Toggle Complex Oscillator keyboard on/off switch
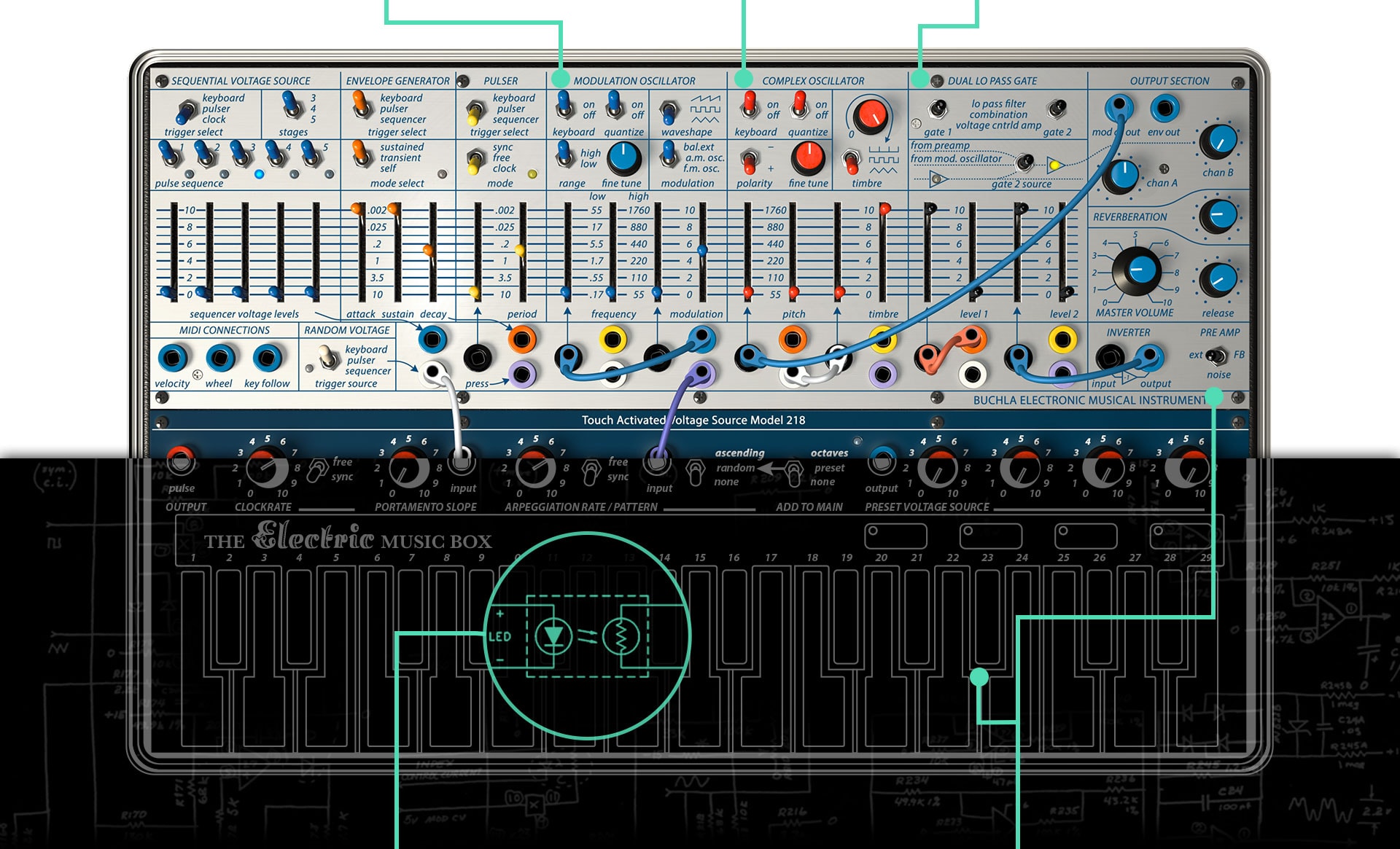Viewport: 1400px width, 849px height. tap(749, 106)
